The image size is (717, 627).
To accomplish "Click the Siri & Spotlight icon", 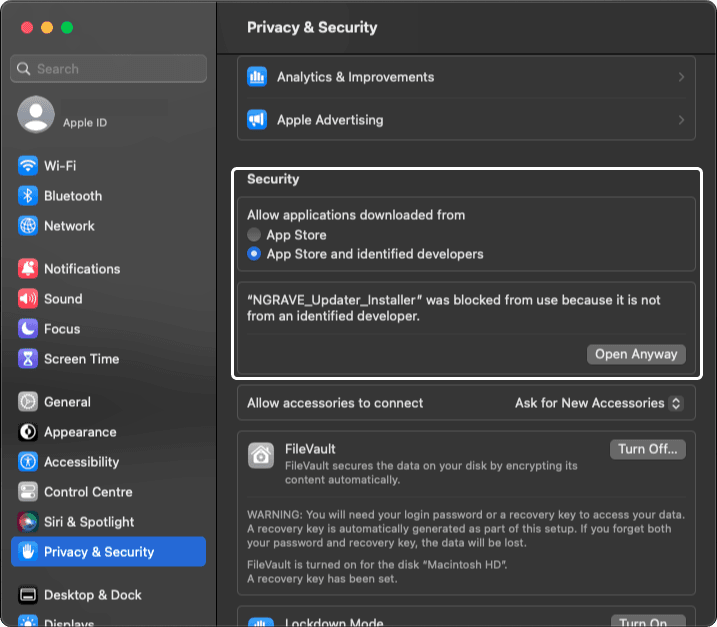I will (x=28, y=521).
